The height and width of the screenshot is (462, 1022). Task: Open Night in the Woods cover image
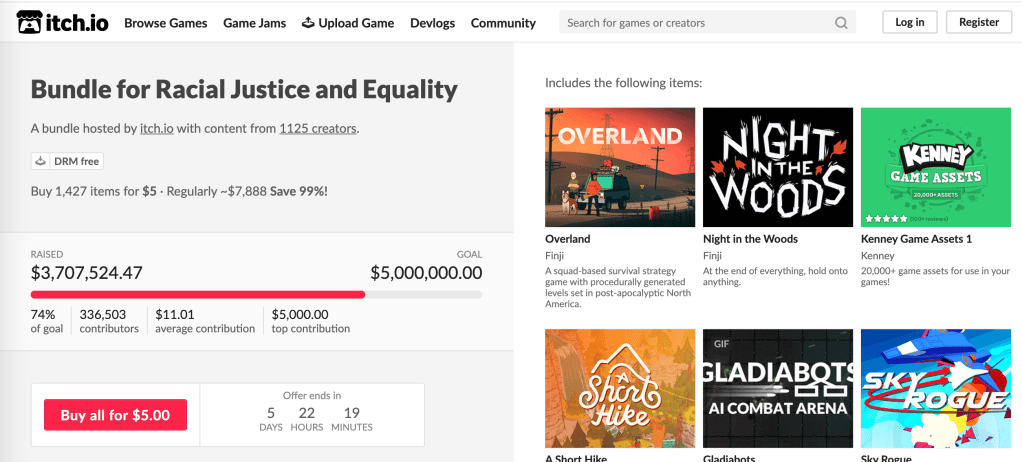click(778, 165)
